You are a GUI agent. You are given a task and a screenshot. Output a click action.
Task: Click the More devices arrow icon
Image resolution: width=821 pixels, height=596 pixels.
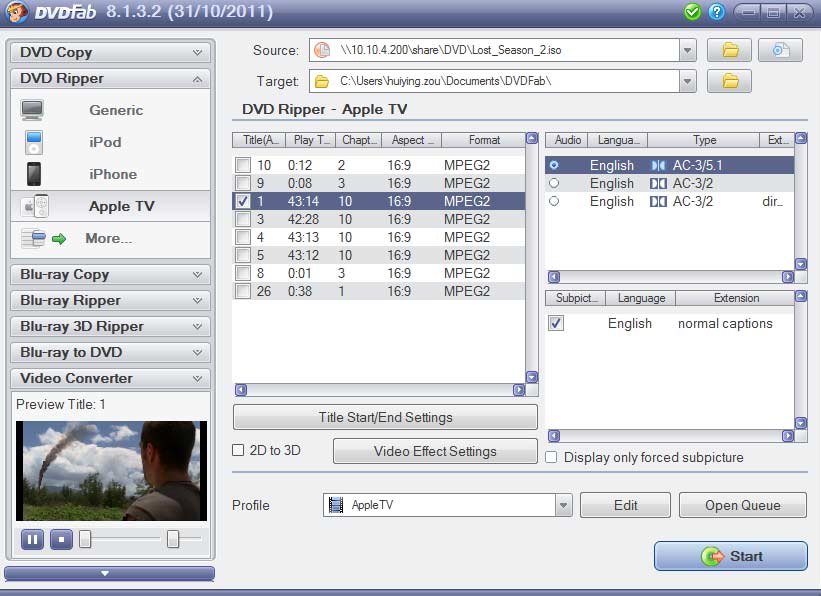(59, 239)
